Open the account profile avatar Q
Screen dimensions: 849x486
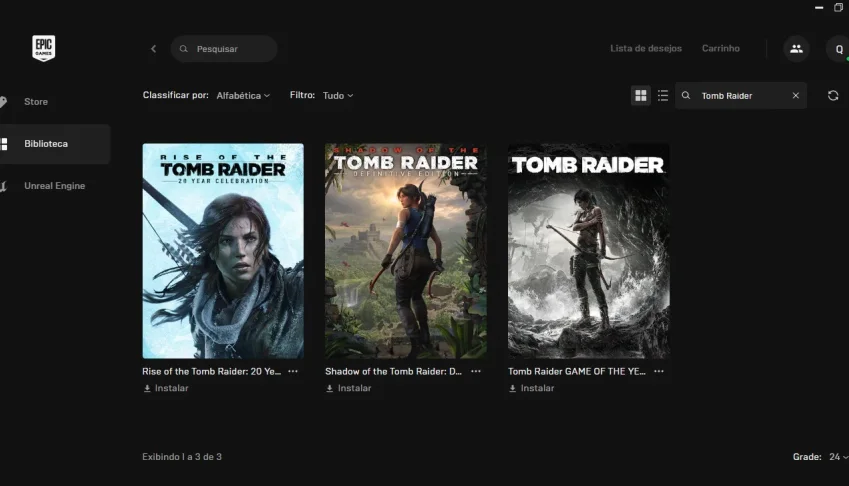tap(838, 49)
